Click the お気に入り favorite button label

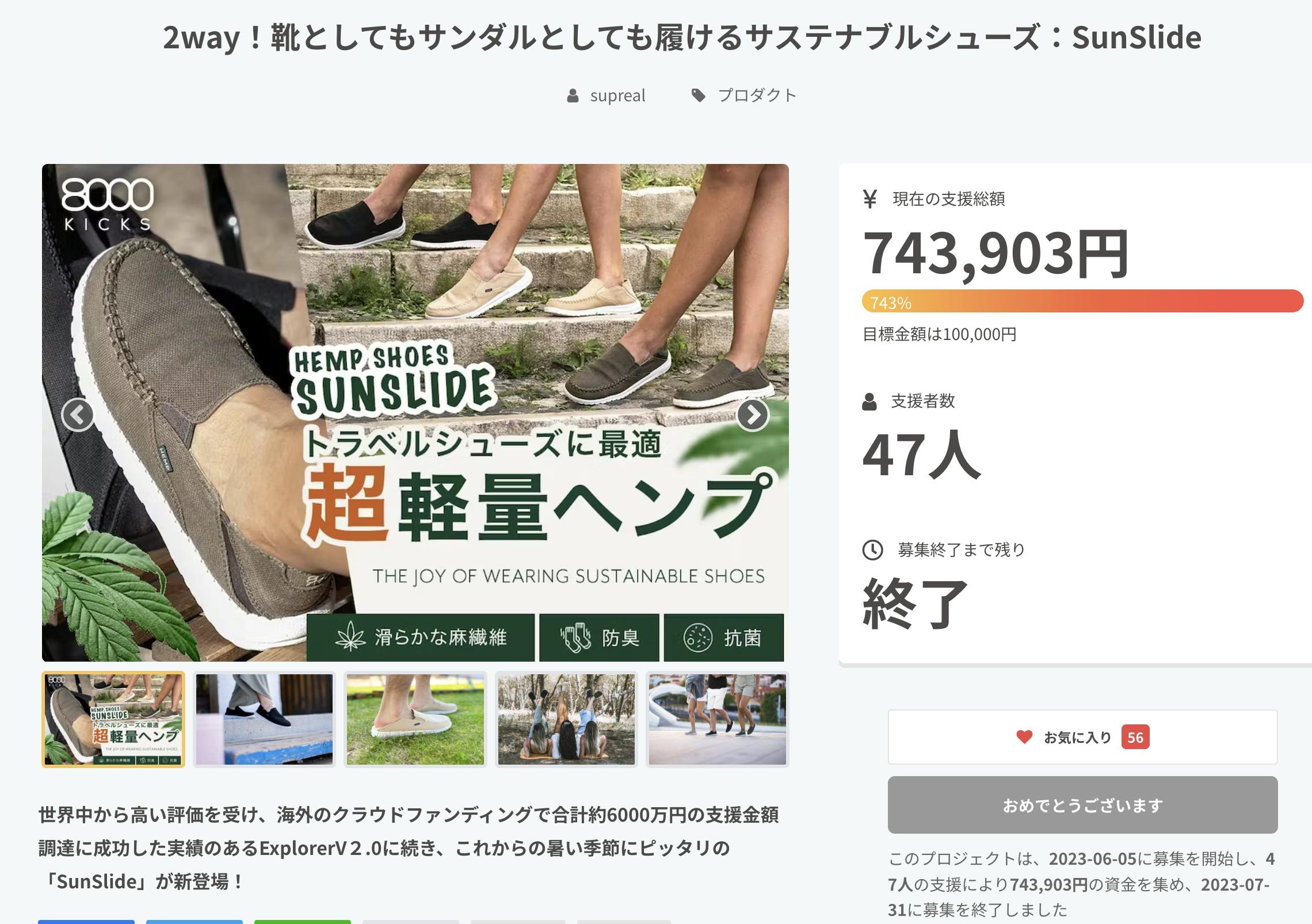click(x=1077, y=737)
